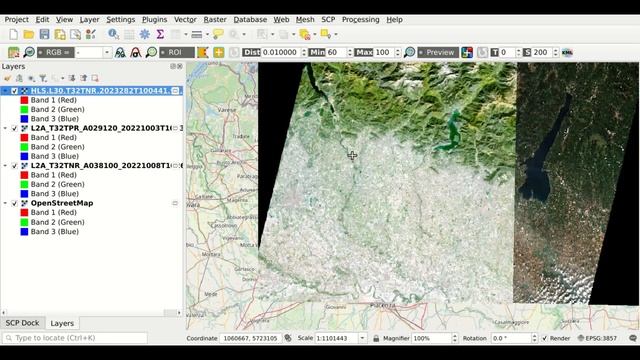640x360 pixels.
Task: Create ROI polygon with the orange icon
Action: (x=203, y=52)
